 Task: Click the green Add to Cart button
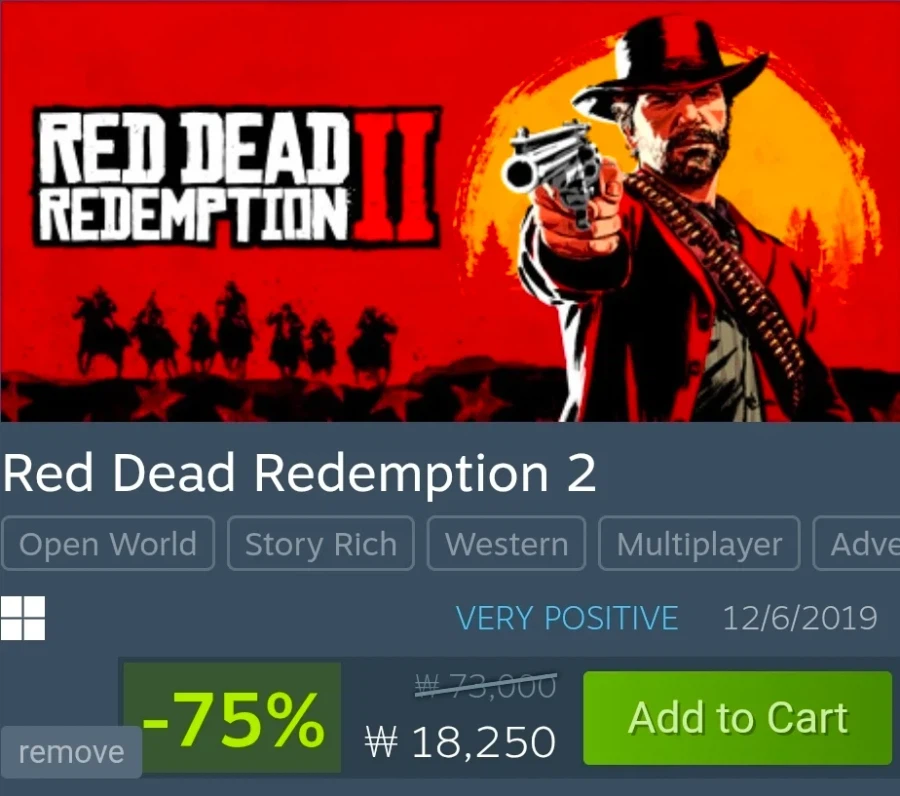[x=738, y=718]
